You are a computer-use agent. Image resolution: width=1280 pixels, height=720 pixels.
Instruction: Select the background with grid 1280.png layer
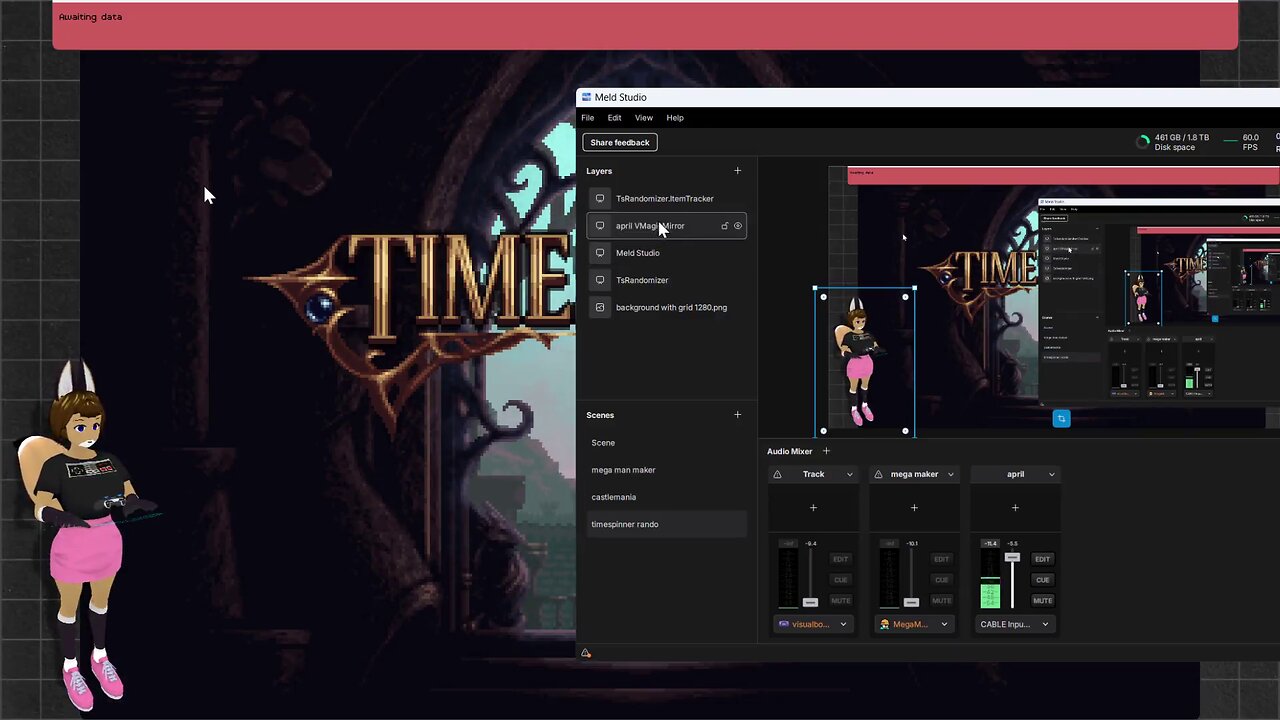[666, 307]
